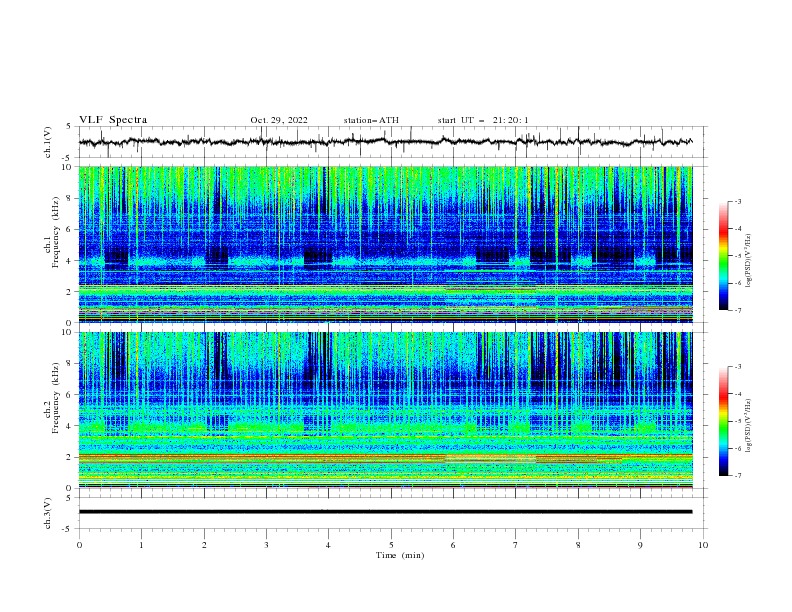The width and height of the screenshot is (792, 612).
Task: Click the "9" tick on the time axis
Action: pyautogui.click(x=640, y=545)
